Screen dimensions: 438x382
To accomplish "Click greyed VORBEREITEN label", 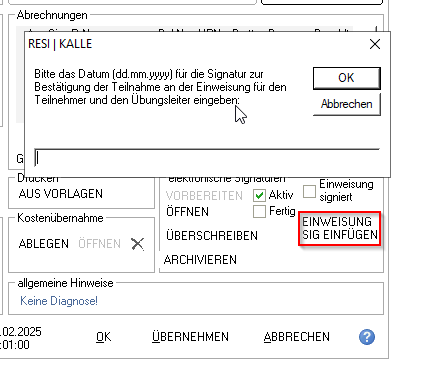I will point(204,196).
